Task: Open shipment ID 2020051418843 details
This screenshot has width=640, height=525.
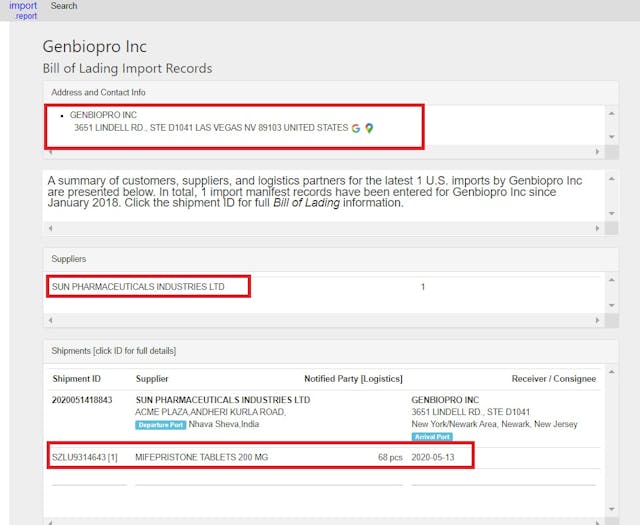Action: pyautogui.click(x=82, y=400)
